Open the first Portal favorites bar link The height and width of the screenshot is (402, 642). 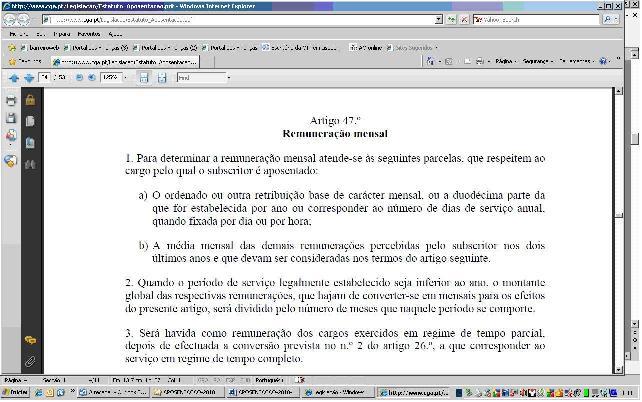pos(96,48)
